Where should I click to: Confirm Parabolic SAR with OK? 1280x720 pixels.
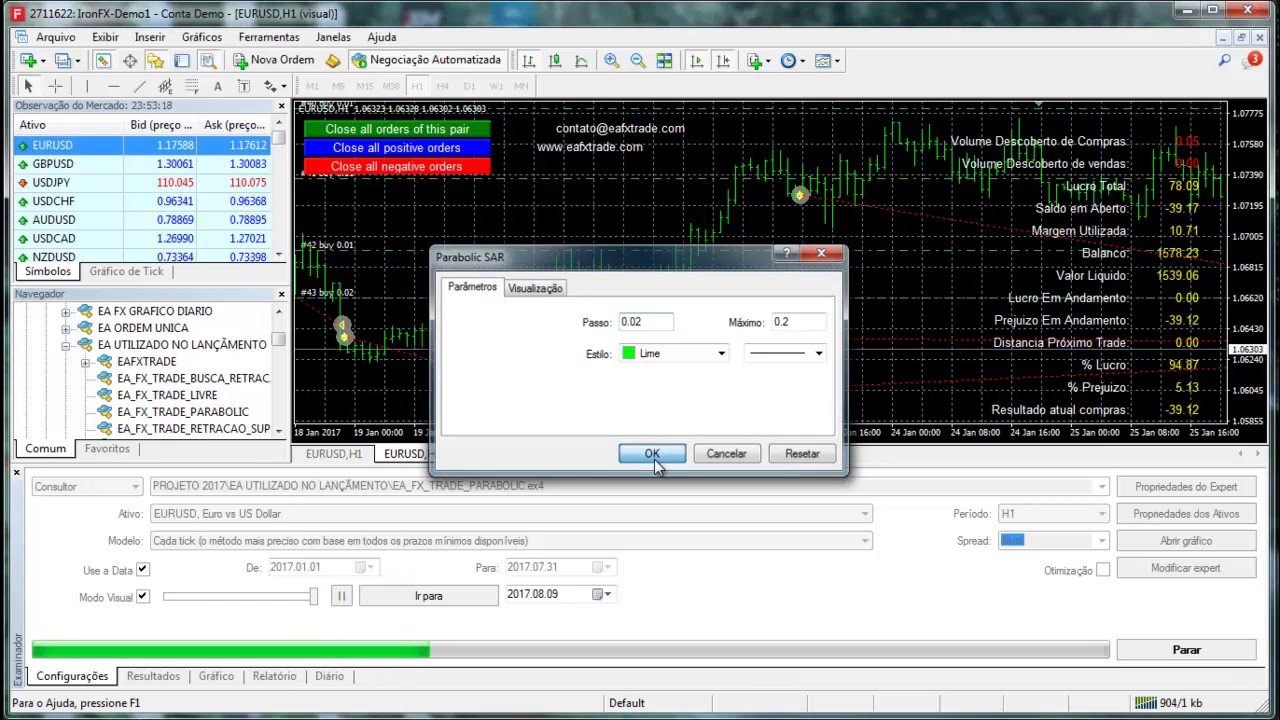coord(652,454)
